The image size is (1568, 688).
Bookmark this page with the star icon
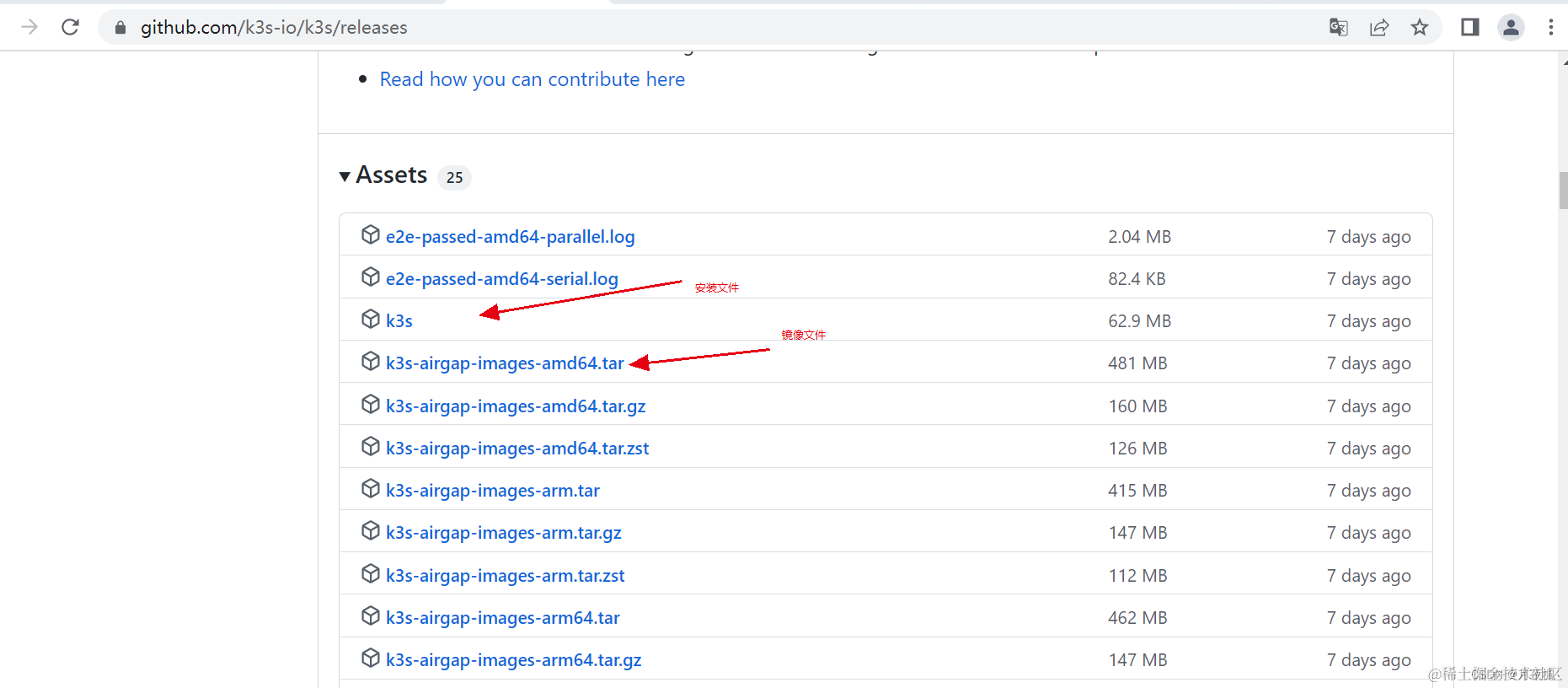point(1420,28)
